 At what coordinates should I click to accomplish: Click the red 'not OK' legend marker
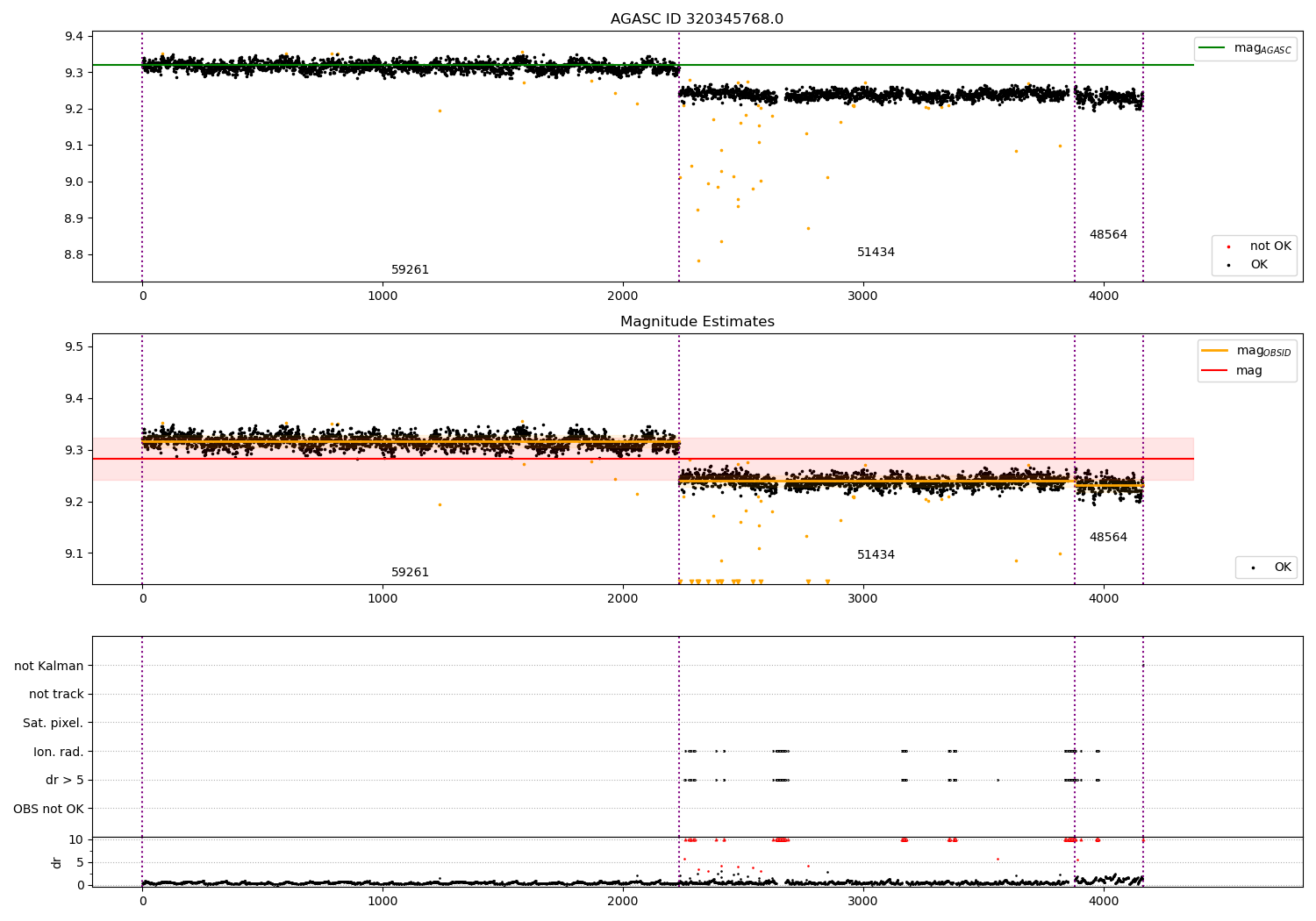coord(1228,247)
